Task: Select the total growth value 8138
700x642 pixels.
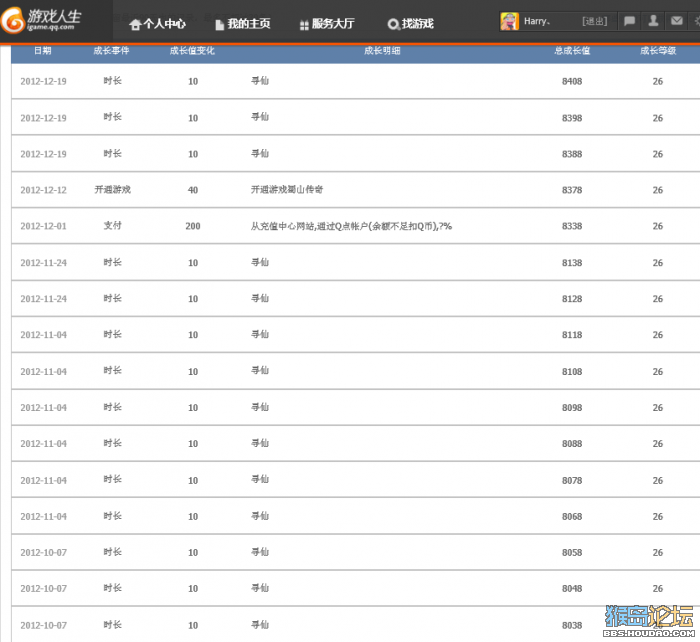Action: pos(572,263)
